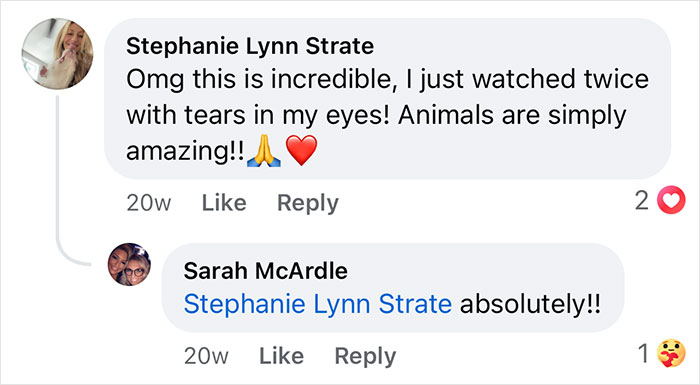Click the 'Omg this is incredible' comment text
700x385 pixels.
click(x=387, y=115)
